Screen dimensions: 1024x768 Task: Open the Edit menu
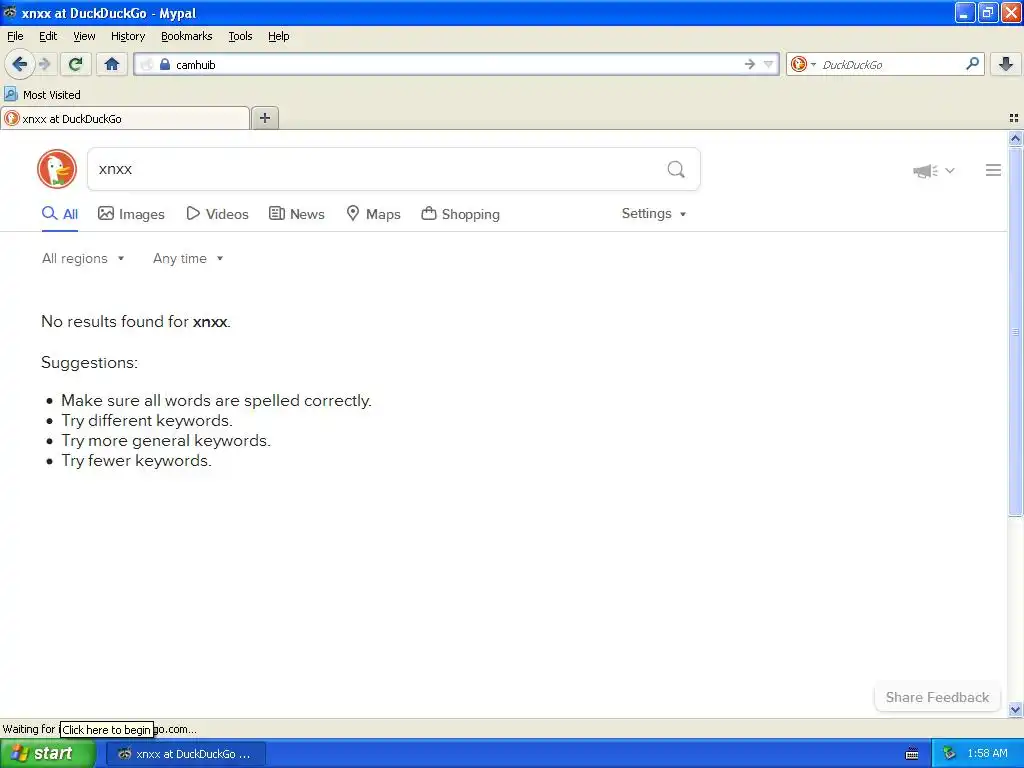click(48, 36)
